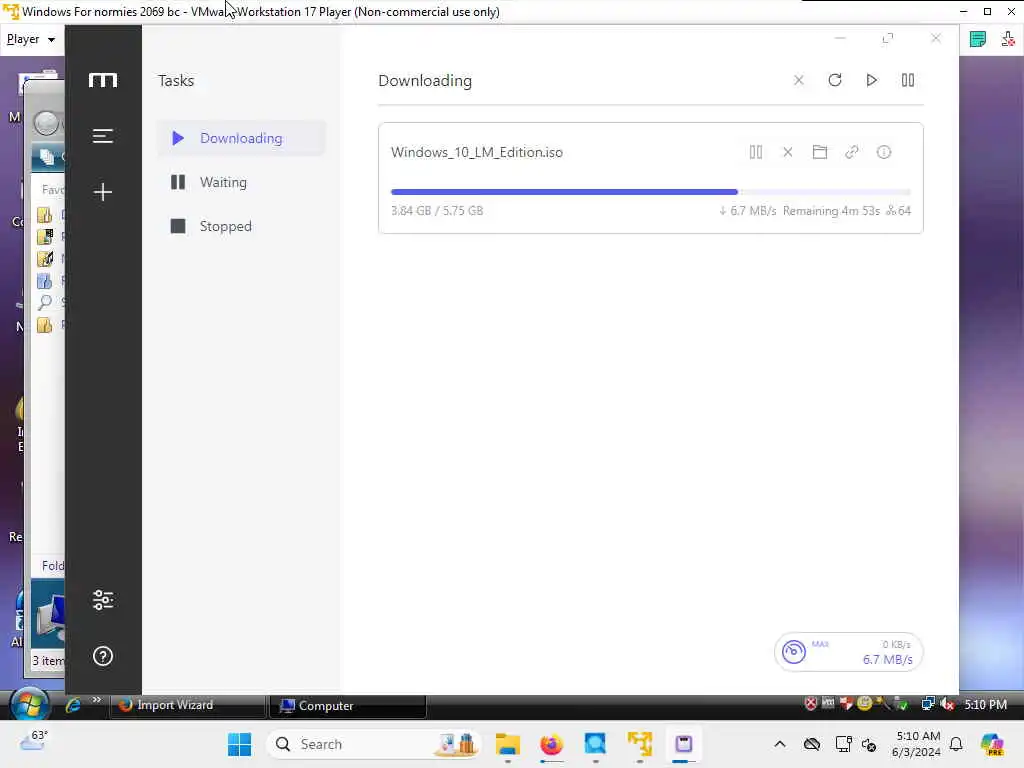The image size is (1024, 768).
Task: Refresh the download task list
Action: [x=835, y=80]
